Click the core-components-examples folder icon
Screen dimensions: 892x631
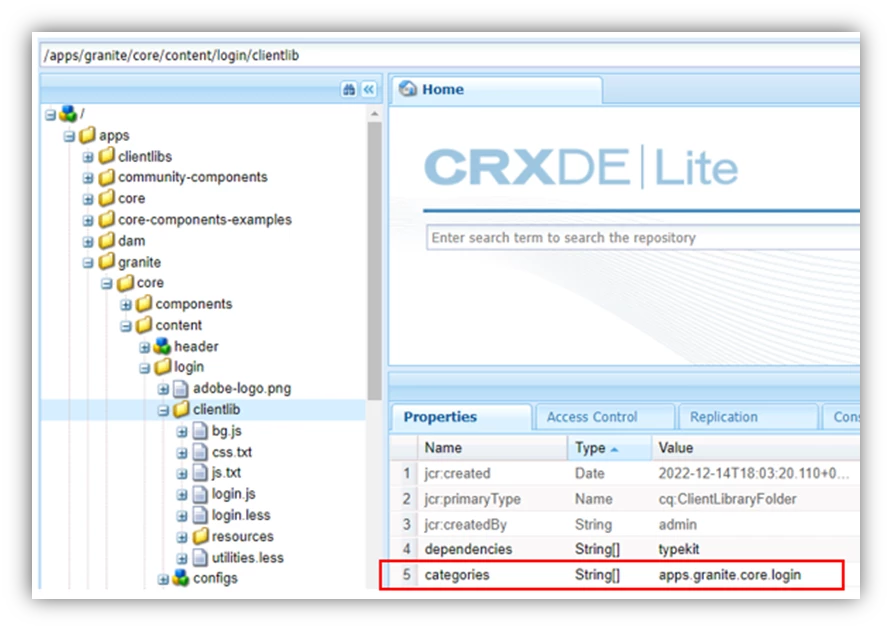tap(106, 219)
